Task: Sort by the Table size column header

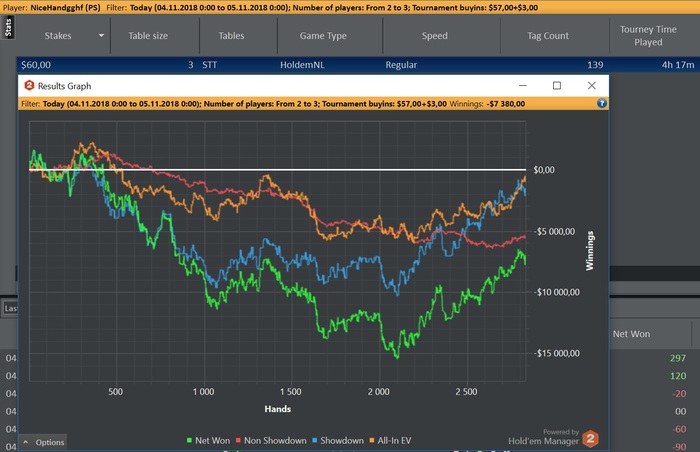Action: 148,36
